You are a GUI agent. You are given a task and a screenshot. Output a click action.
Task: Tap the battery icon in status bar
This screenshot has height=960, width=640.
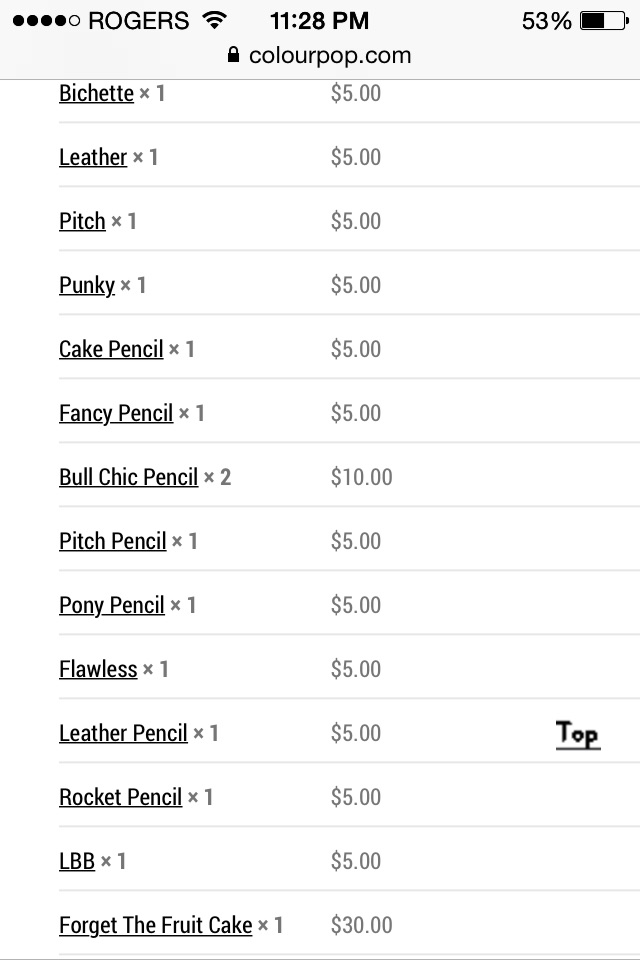pos(604,21)
